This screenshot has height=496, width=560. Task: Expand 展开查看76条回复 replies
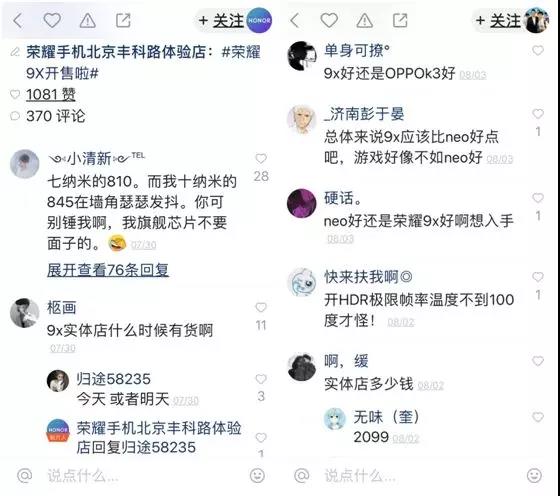(108, 270)
